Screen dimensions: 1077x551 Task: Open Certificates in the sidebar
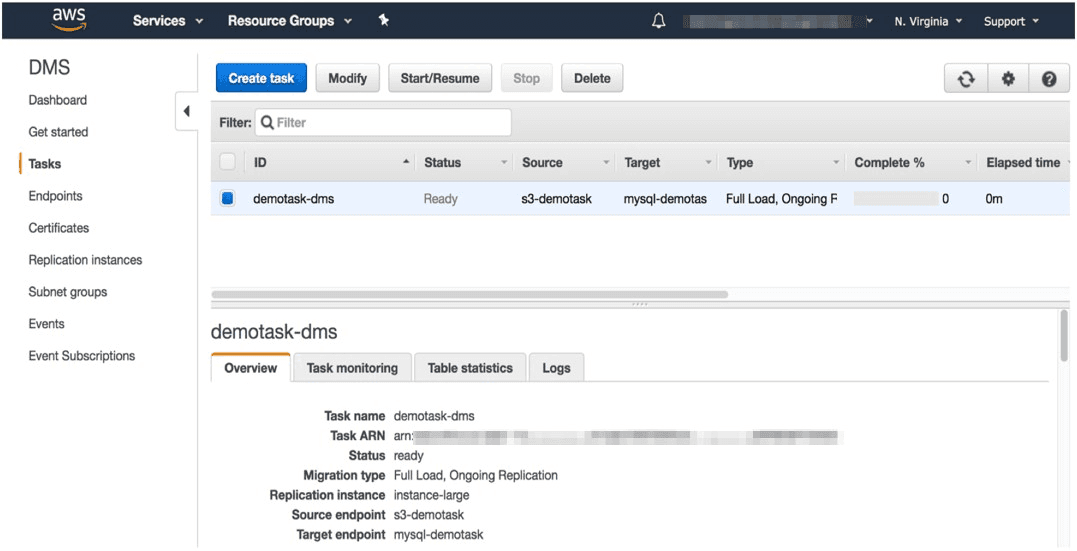(x=59, y=227)
